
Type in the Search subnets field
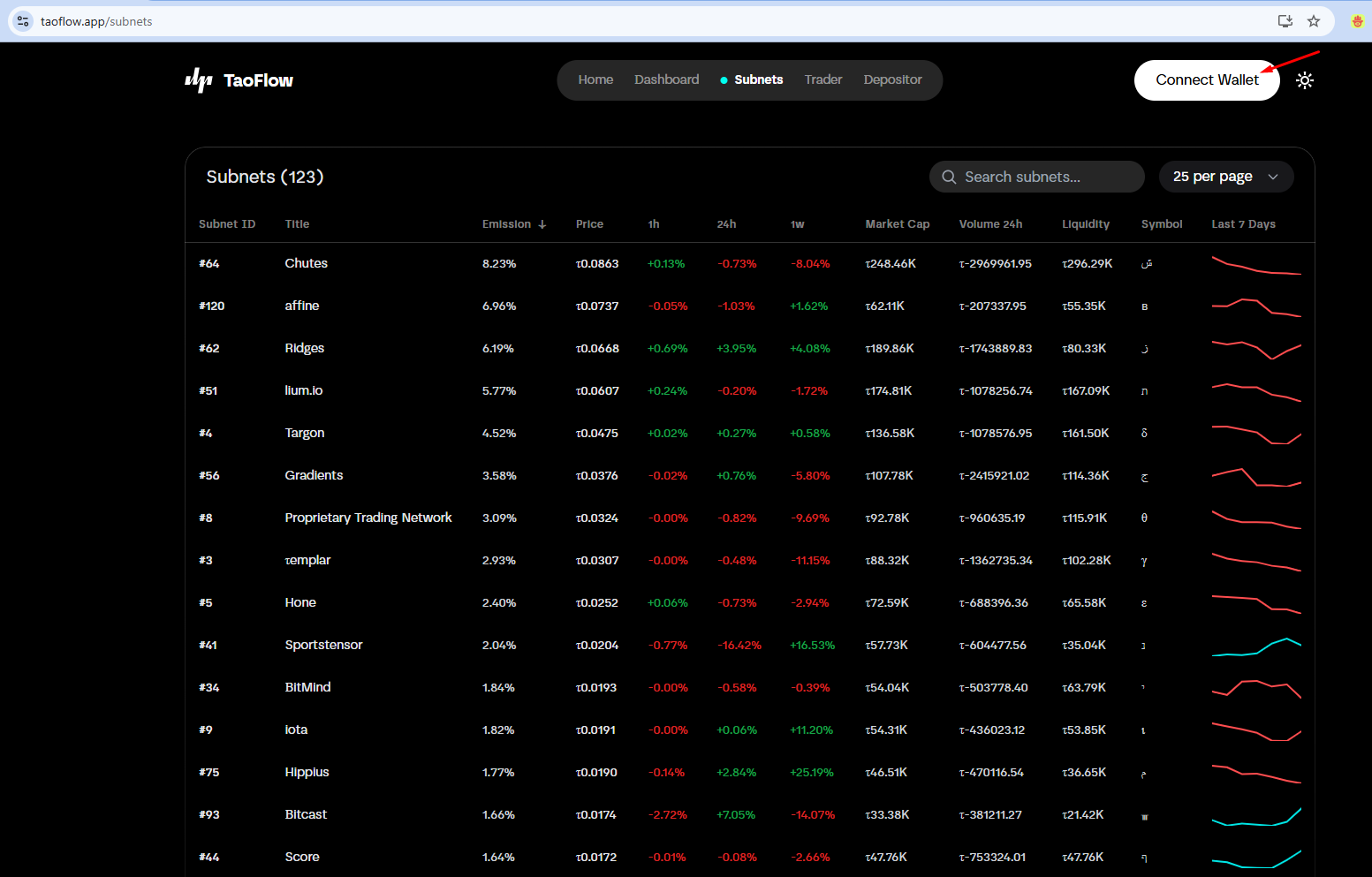point(1047,177)
